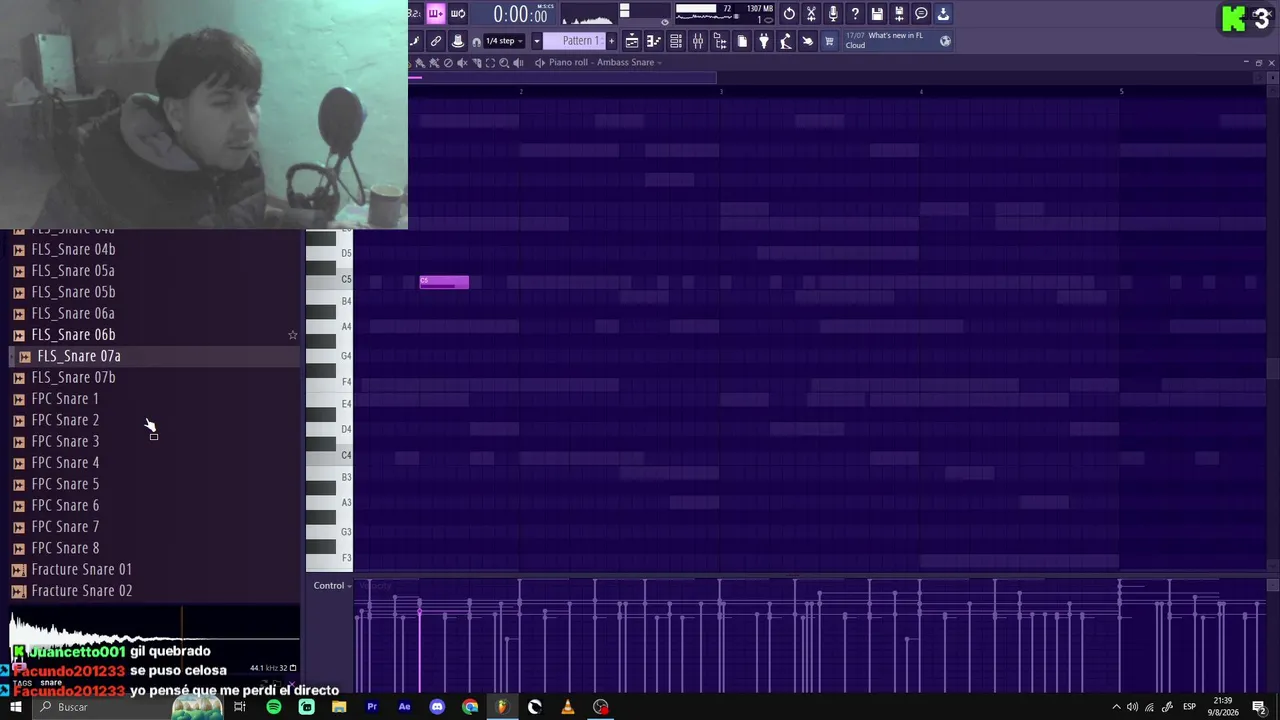Click the undo history icon in top toolbar

(789, 14)
